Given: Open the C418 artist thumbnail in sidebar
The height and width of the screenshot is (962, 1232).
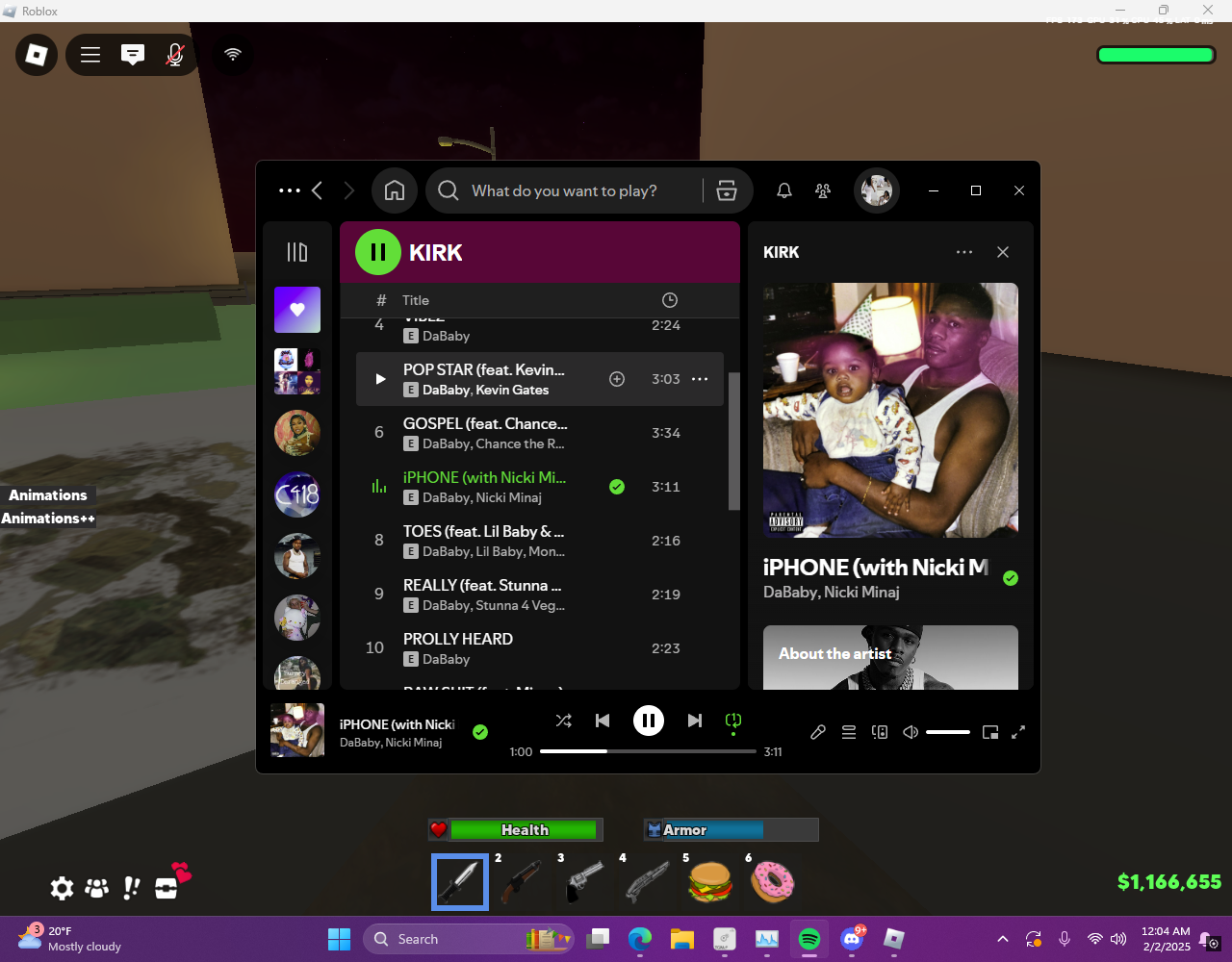Looking at the screenshot, I should click(297, 494).
